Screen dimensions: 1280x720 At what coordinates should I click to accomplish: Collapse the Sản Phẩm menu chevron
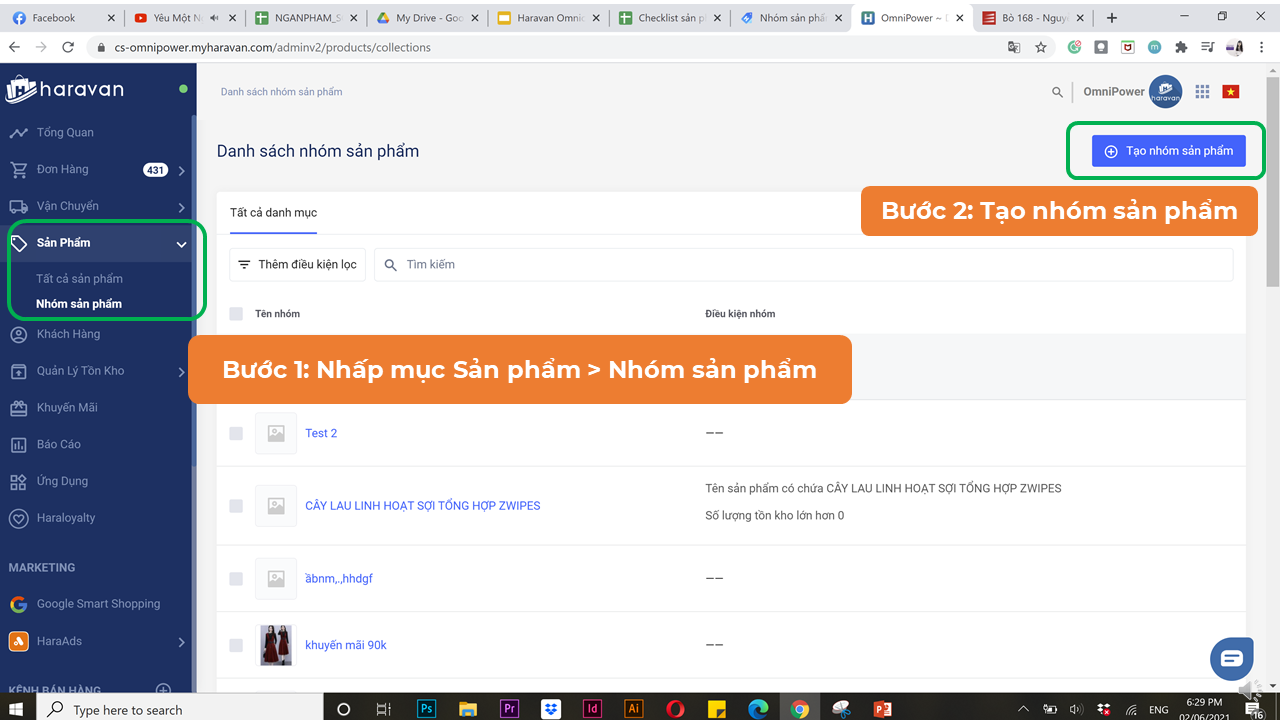[x=181, y=244]
